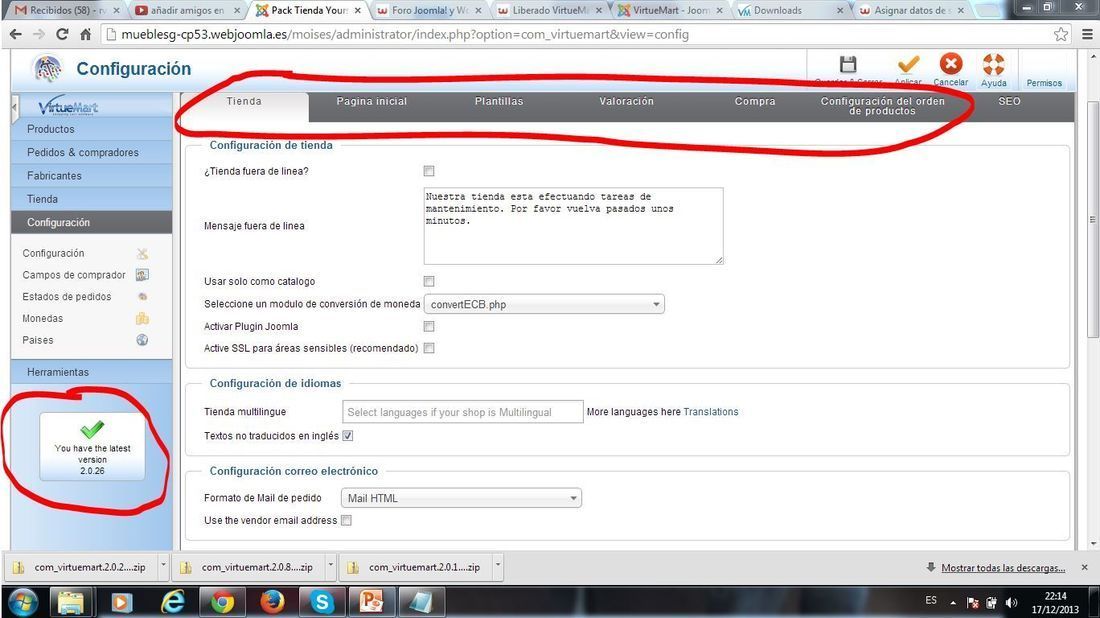
Task: Click the page vertical scrollbar
Action: [x=1092, y=220]
